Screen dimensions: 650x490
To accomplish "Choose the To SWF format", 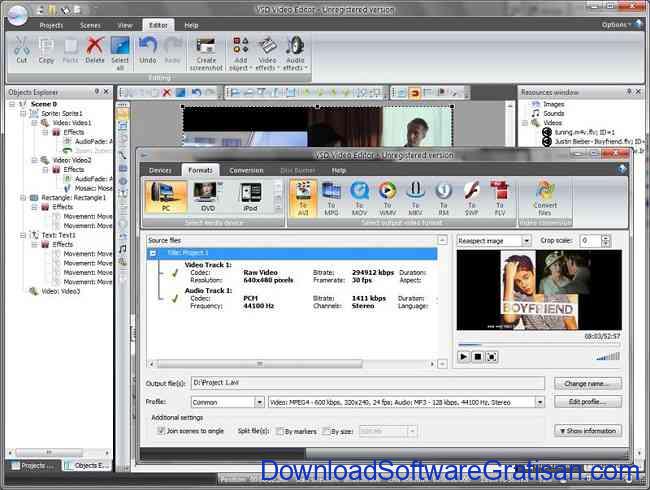I will click(471, 198).
